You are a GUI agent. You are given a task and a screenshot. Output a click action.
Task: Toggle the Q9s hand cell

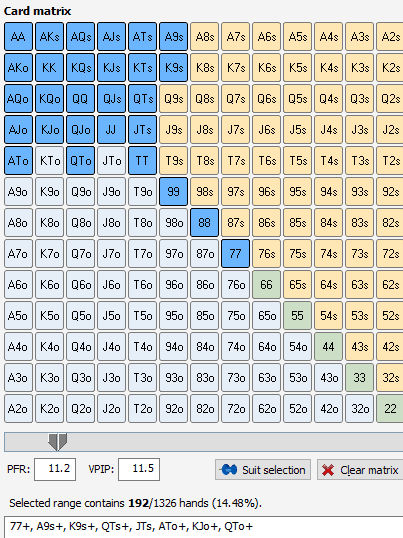click(174, 98)
